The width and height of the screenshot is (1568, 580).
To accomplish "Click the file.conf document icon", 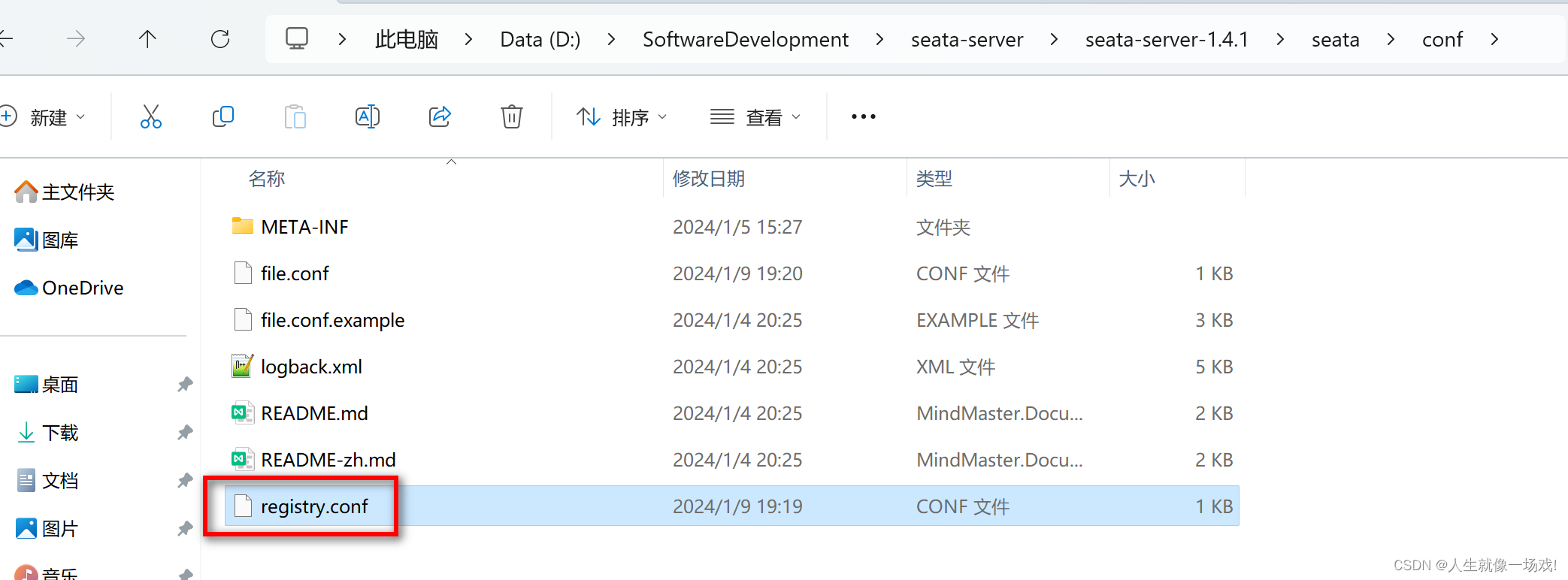I will 243,273.
